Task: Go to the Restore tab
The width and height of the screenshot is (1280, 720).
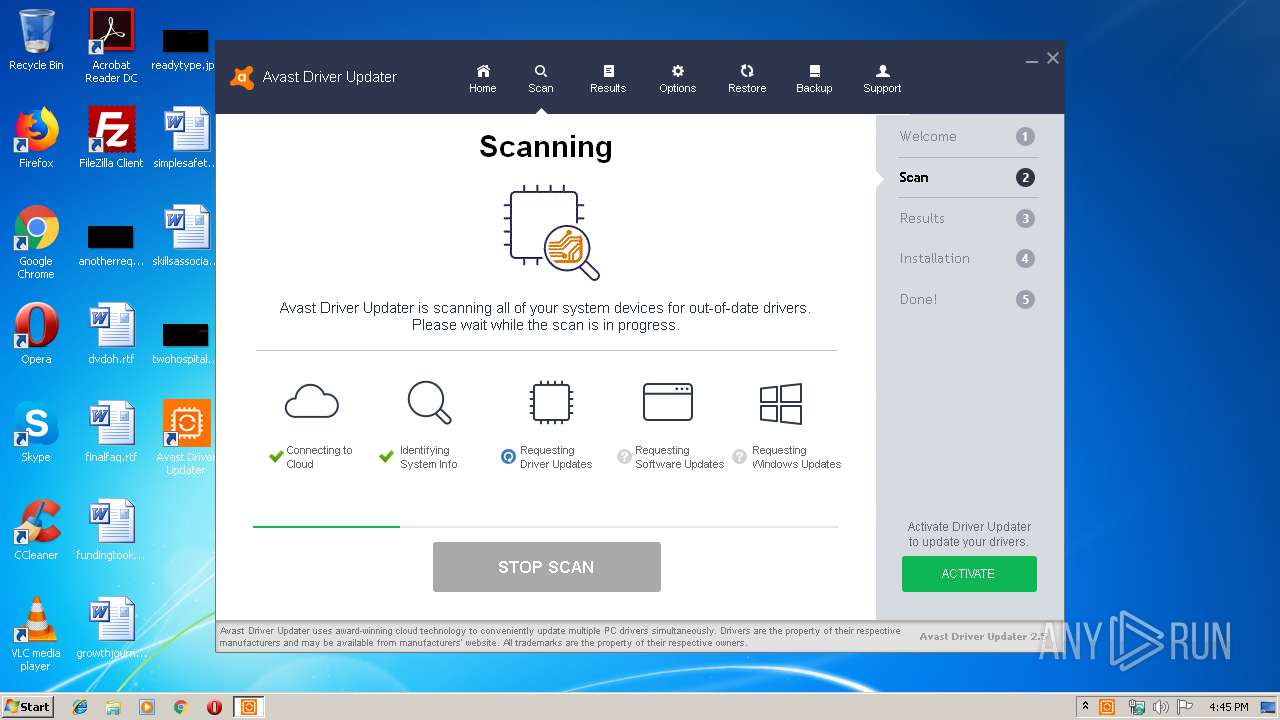Action: coord(747,79)
